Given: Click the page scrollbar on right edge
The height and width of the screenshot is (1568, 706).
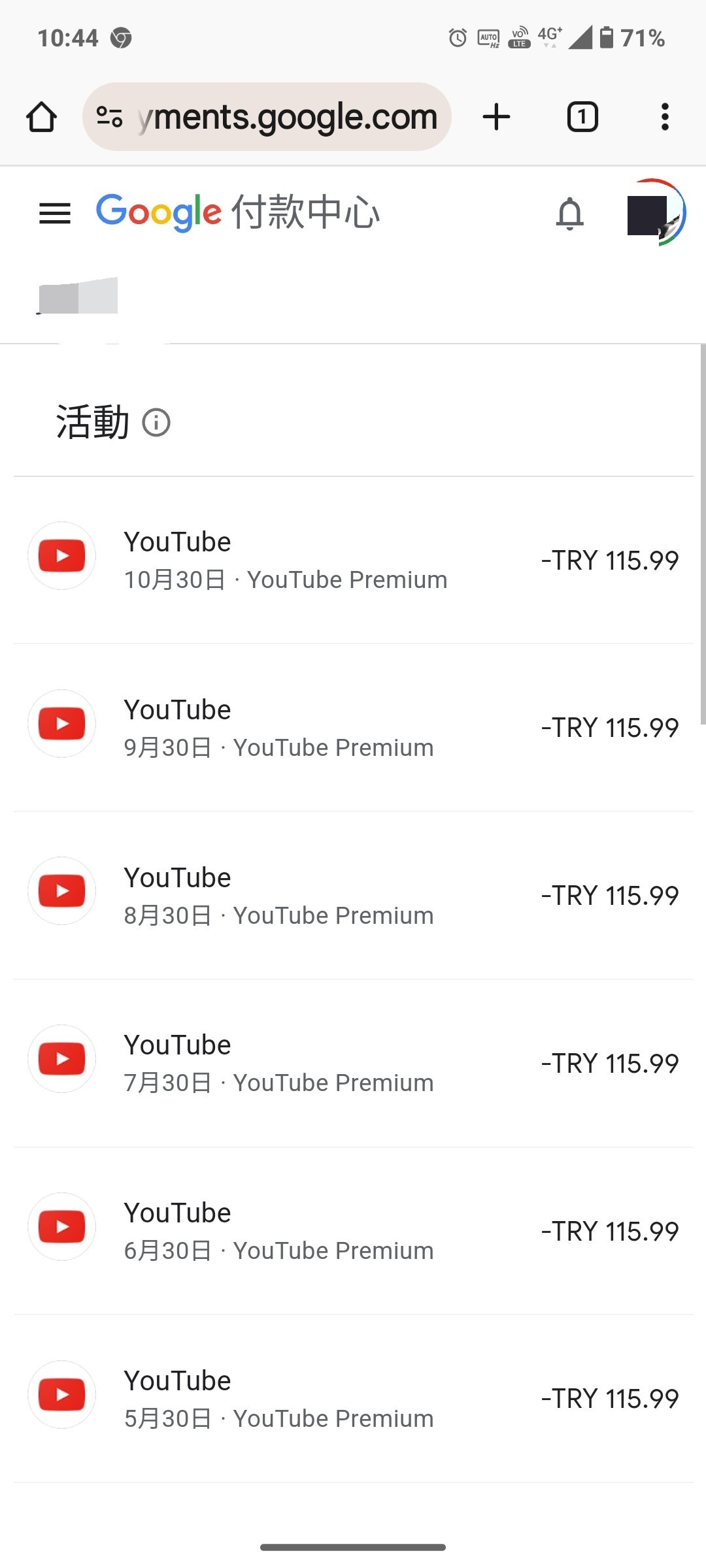Looking at the screenshot, I should click(702, 534).
